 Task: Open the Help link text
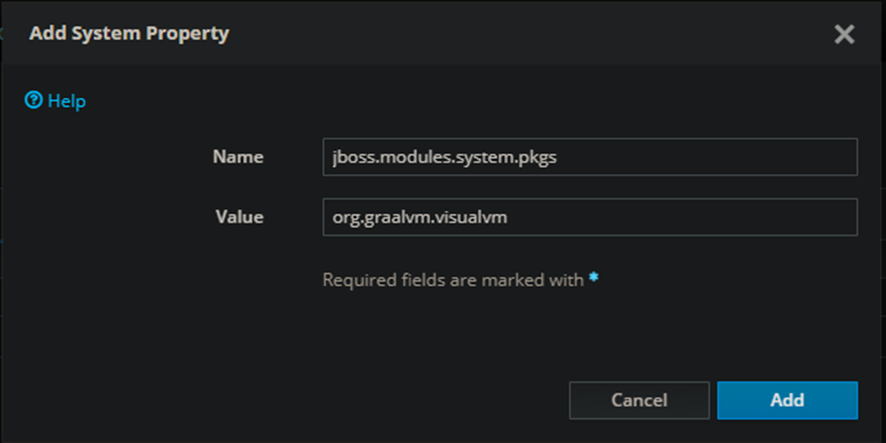coord(66,101)
